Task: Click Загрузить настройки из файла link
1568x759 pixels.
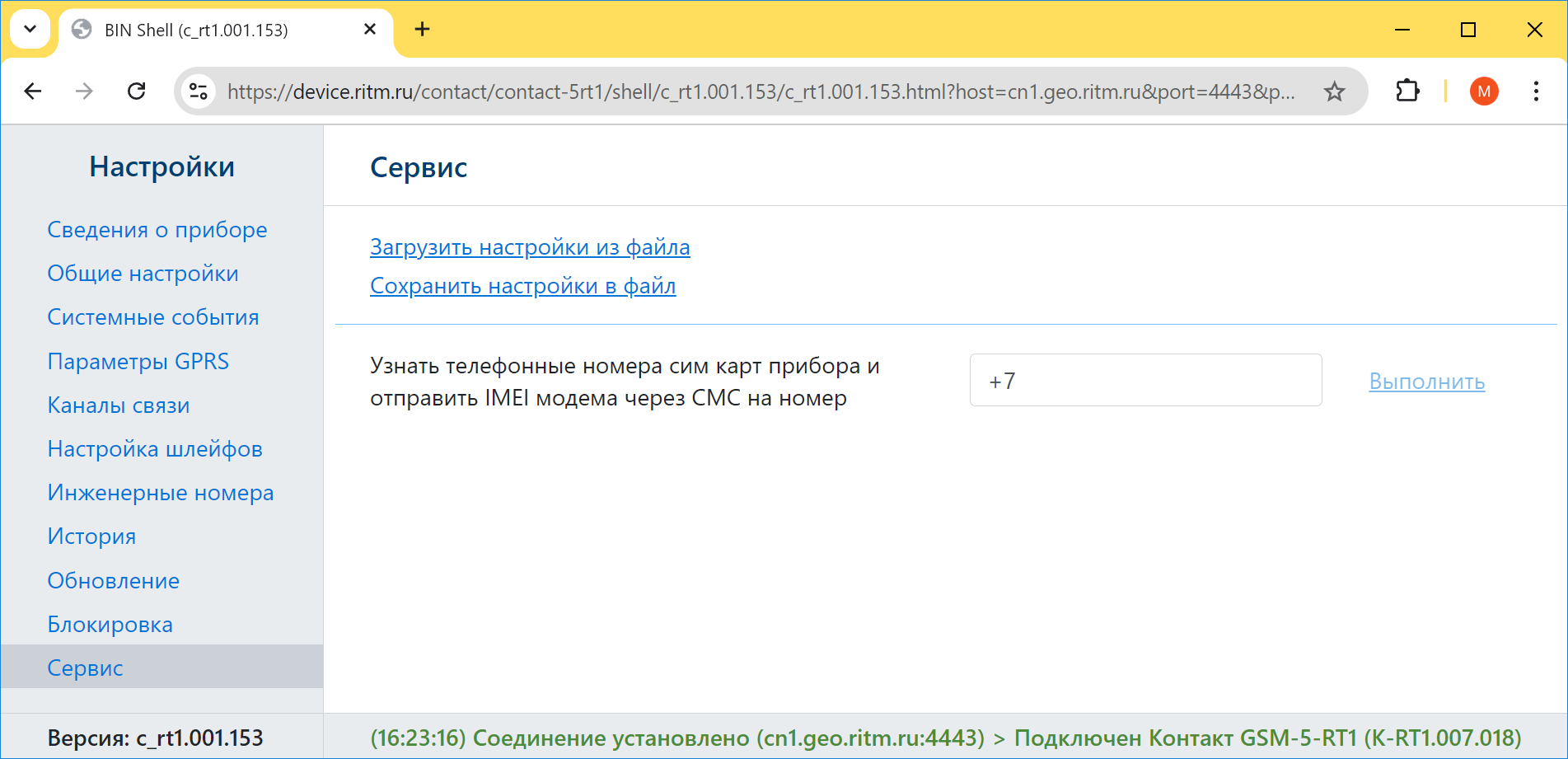Action: 530,247
